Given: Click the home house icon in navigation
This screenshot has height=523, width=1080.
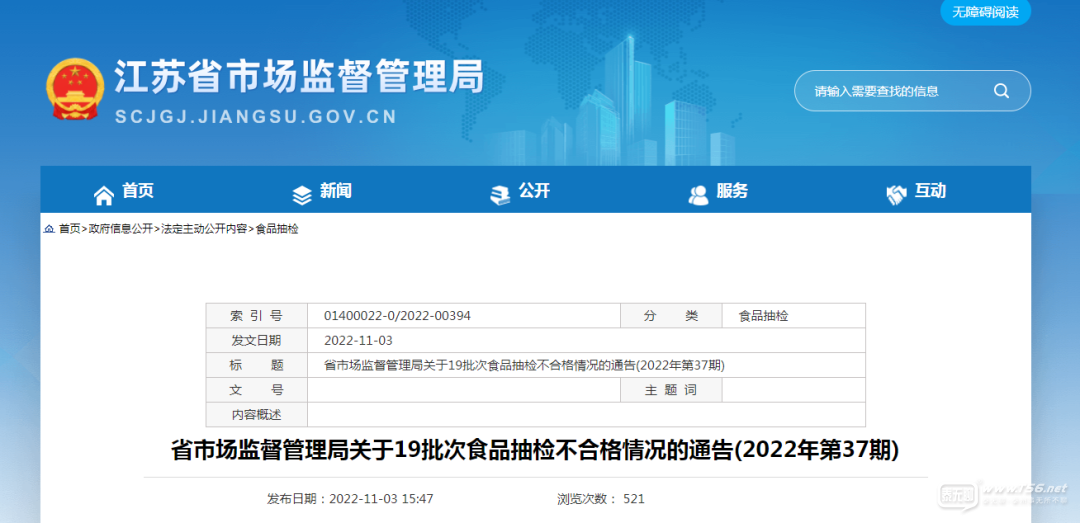Looking at the screenshot, I should point(103,193).
